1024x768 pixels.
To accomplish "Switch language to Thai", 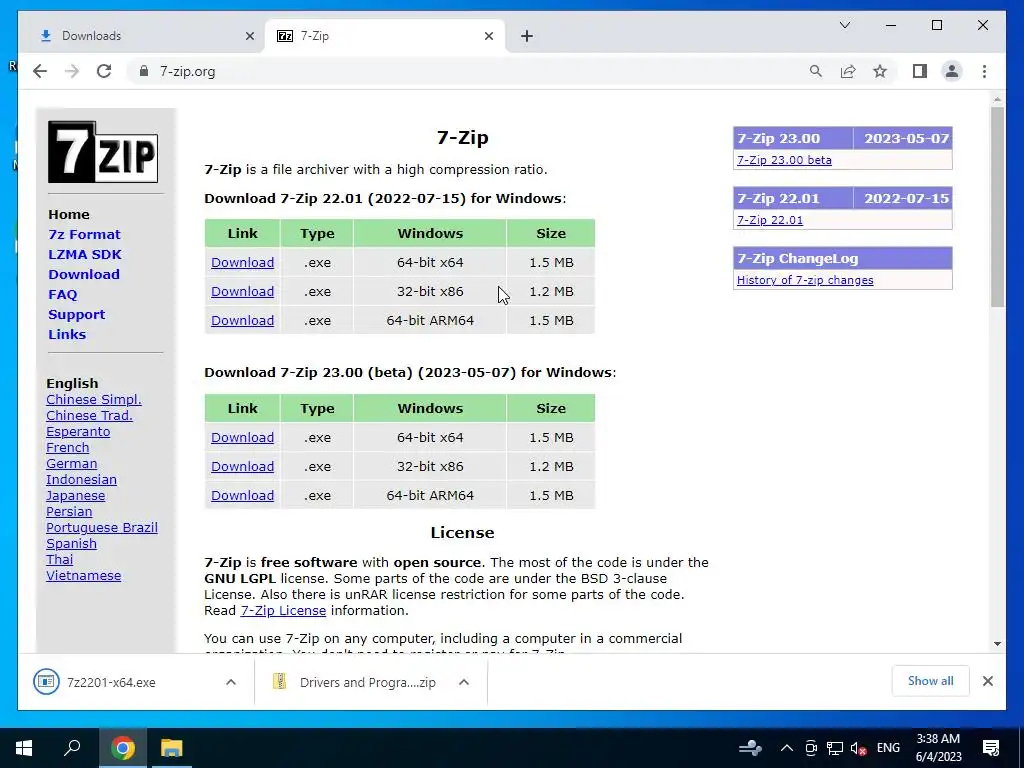I will point(59,560).
